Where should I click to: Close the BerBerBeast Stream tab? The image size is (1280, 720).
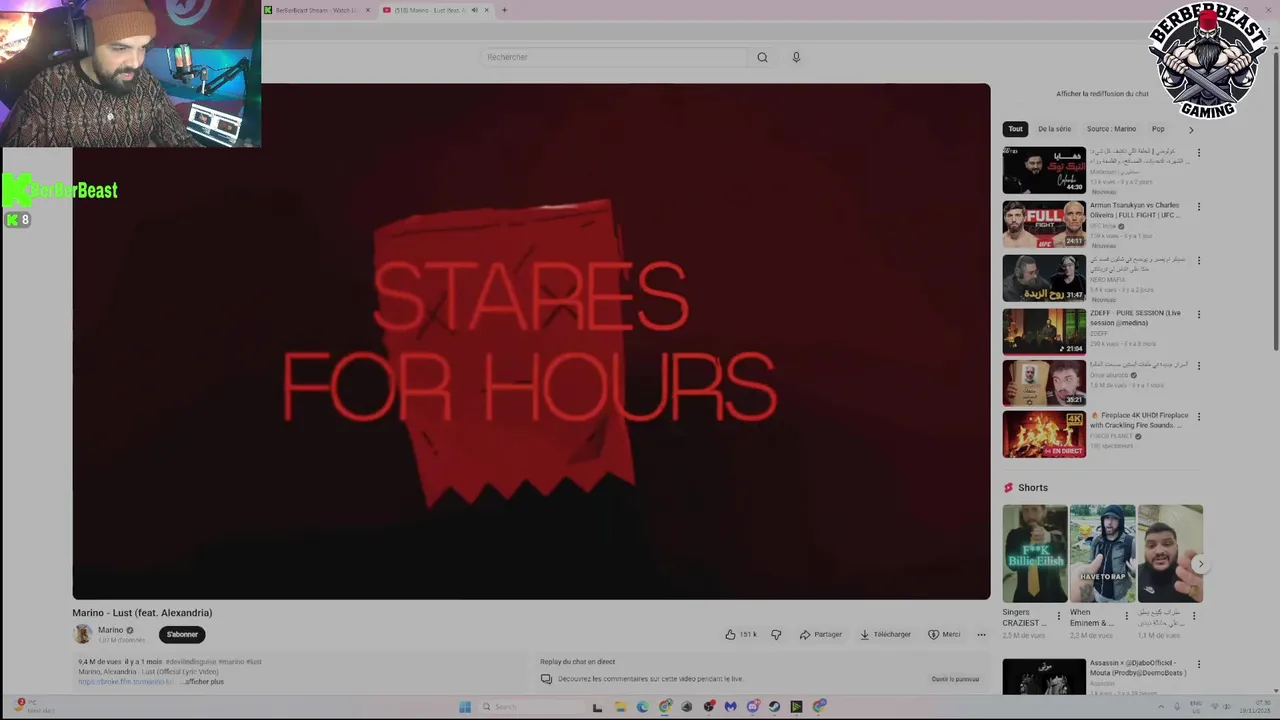[x=368, y=10]
